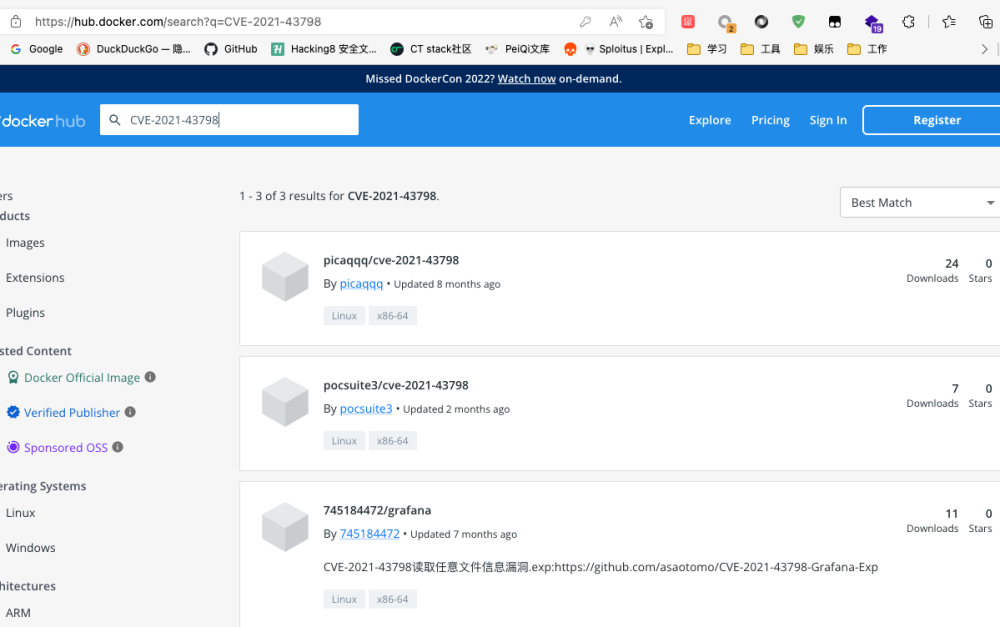Click the 745184472/grafana cube thumbnail

click(x=285, y=527)
